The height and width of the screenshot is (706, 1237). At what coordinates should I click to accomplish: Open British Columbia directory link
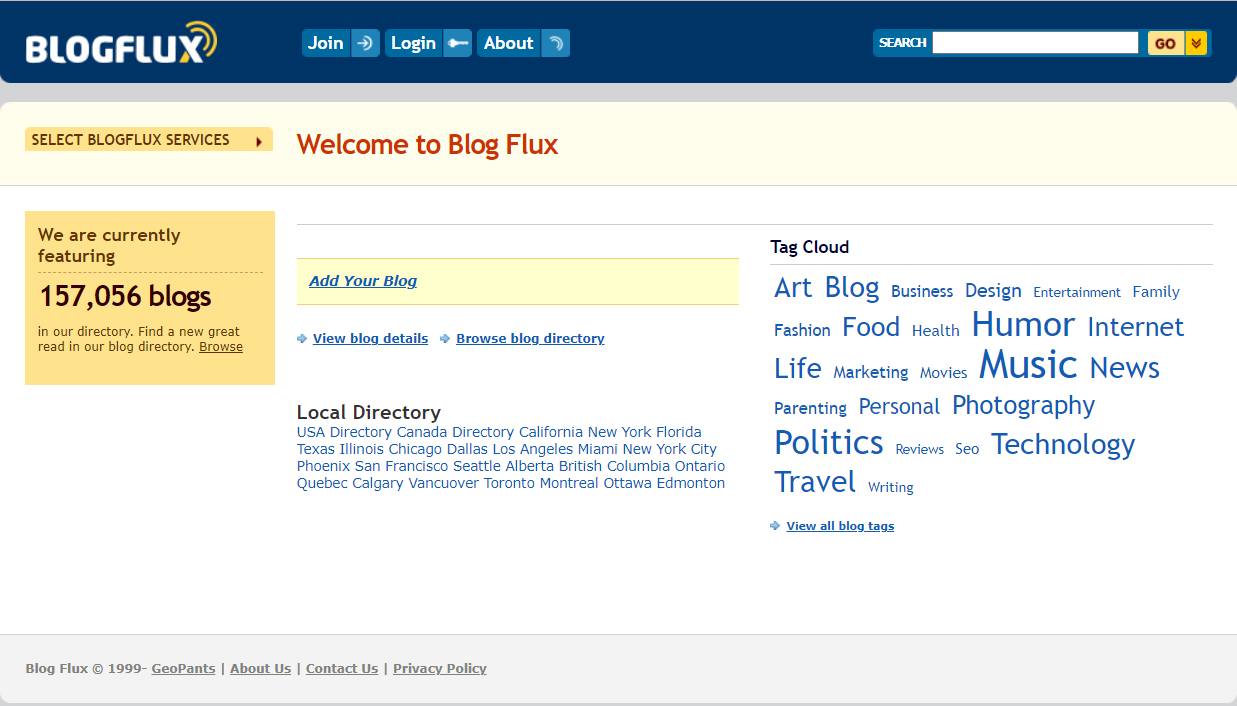615,466
